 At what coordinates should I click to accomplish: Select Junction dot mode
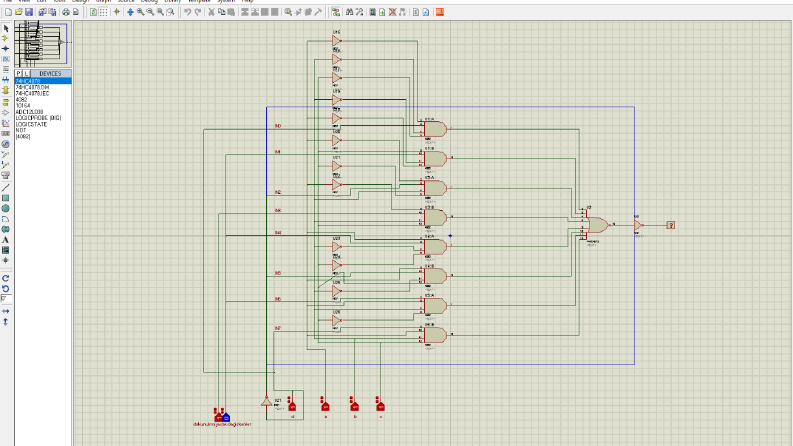point(6,49)
